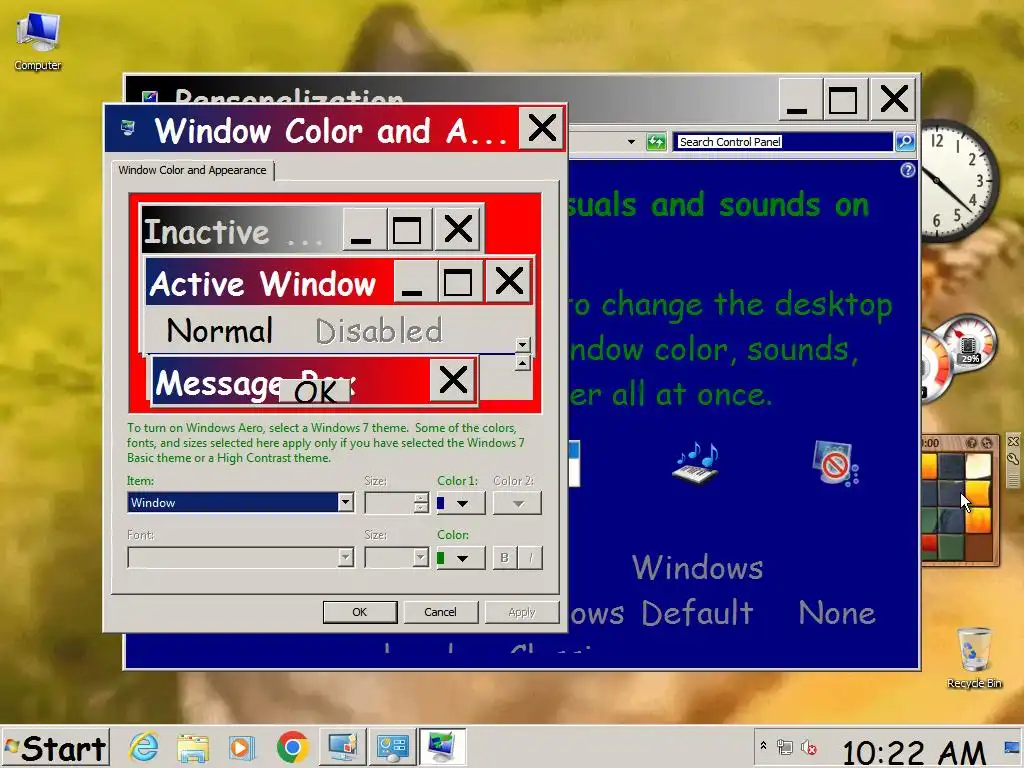Screen dimensions: 1024x768
Task: Open the Control Panel taskbar icon
Action: point(392,748)
